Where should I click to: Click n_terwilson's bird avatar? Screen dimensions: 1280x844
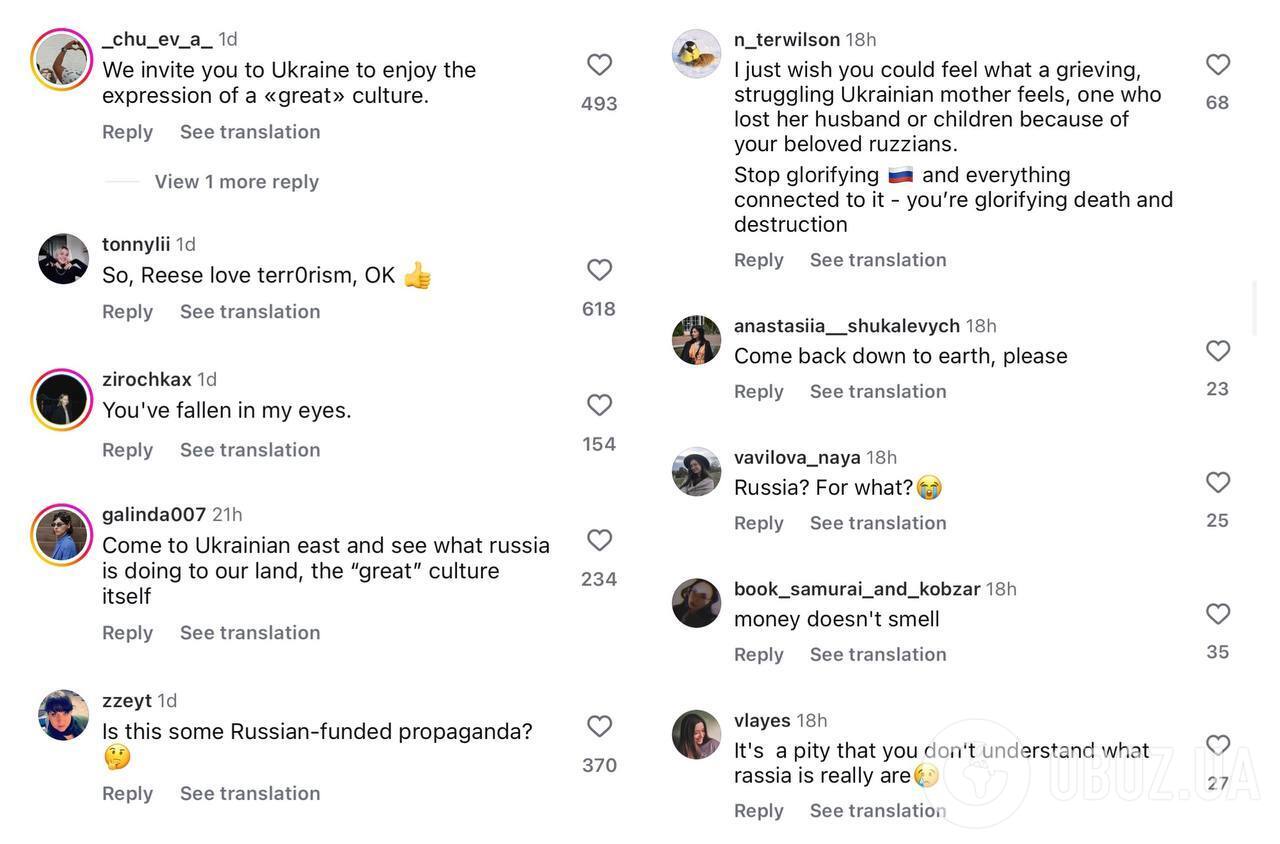click(x=696, y=54)
